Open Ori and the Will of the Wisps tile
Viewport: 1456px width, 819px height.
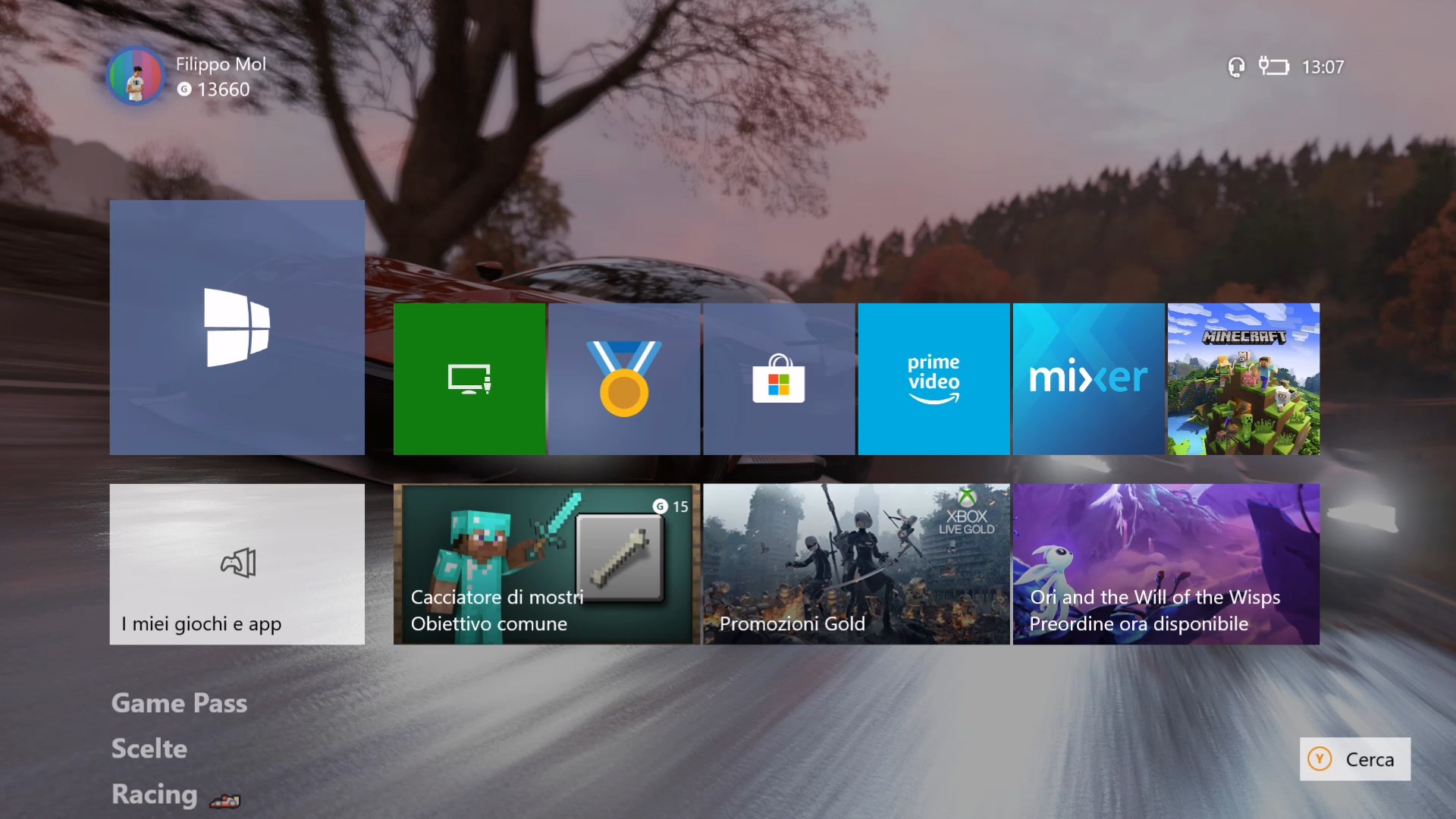click(x=1166, y=564)
